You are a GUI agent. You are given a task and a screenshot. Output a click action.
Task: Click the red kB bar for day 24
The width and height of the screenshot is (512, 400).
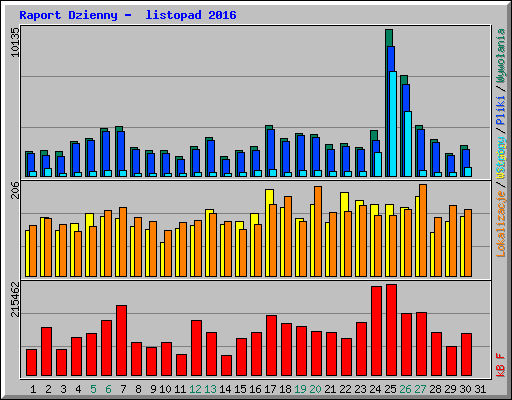(x=376, y=331)
